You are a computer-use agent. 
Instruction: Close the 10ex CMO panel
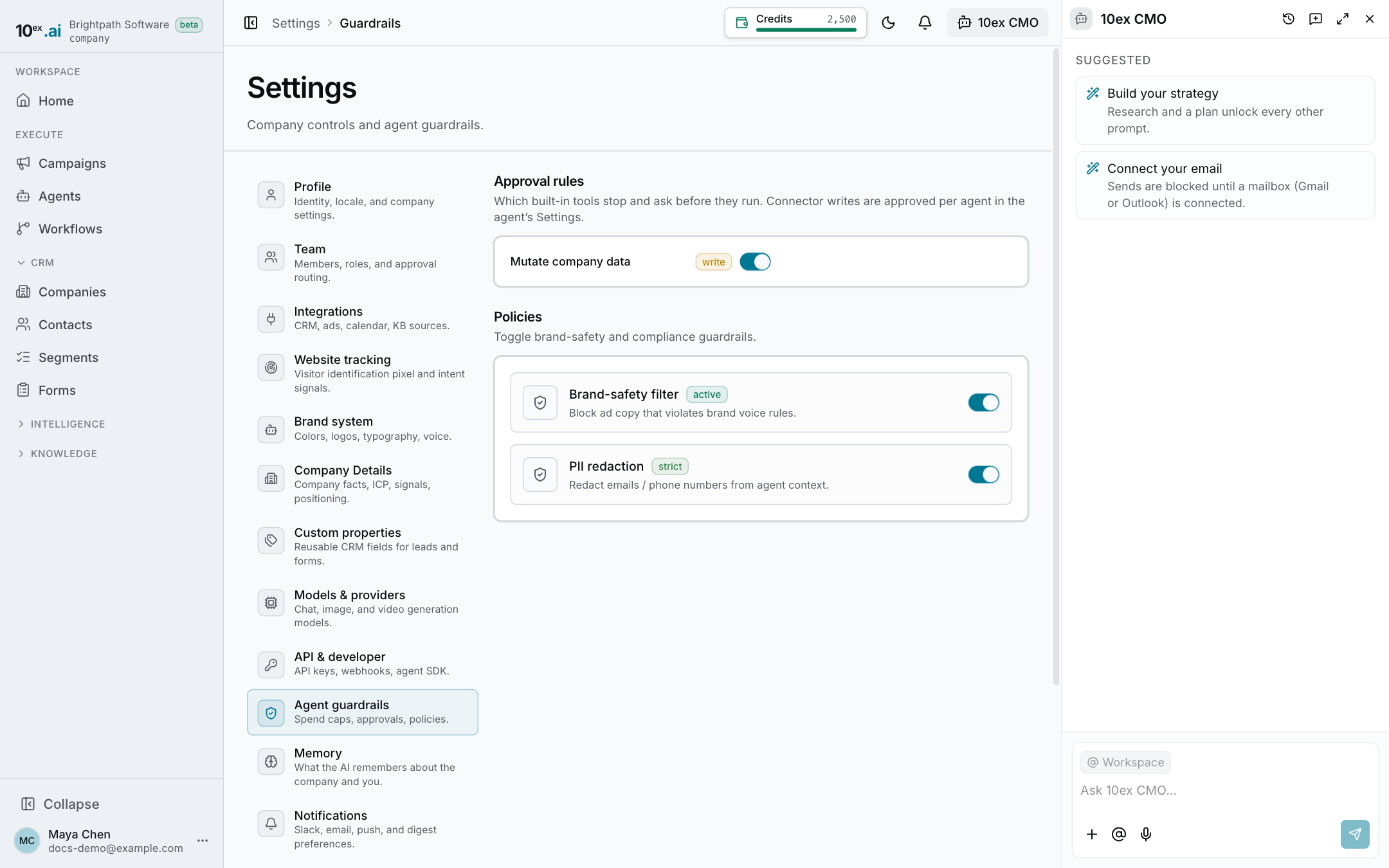1369,19
